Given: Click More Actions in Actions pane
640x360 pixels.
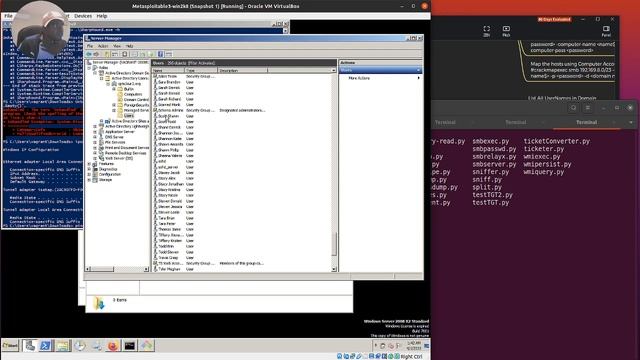Looking at the screenshot, I should pyautogui.click(x=359, y=78).
